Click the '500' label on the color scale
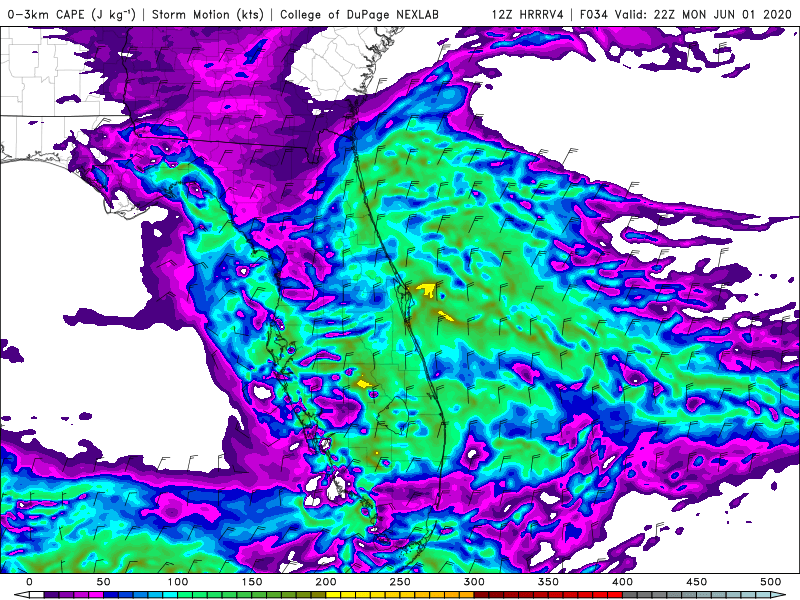Screen dimensions: 800x600 click(770, 582)
